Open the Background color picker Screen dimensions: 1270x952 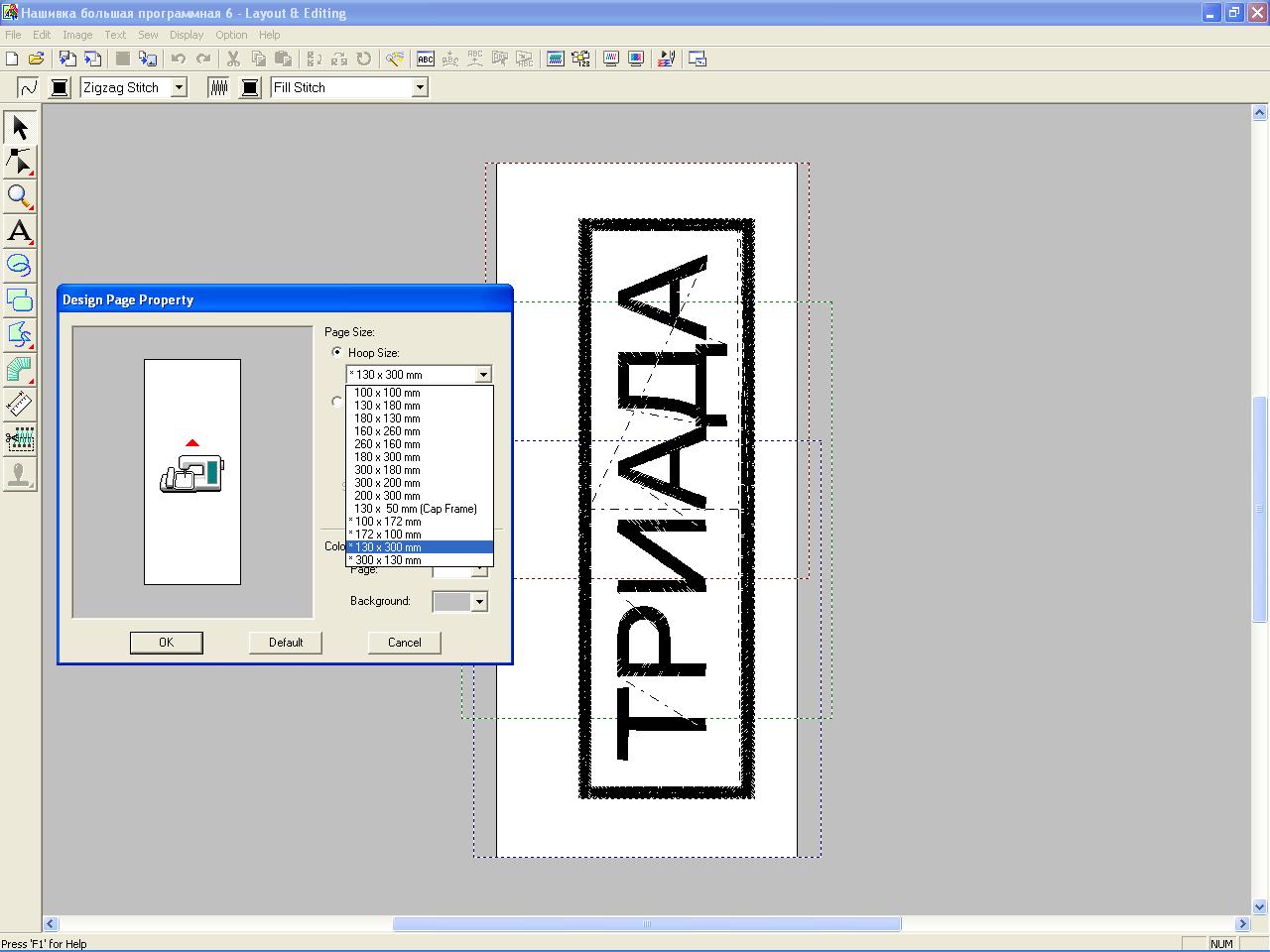(479, 602)
